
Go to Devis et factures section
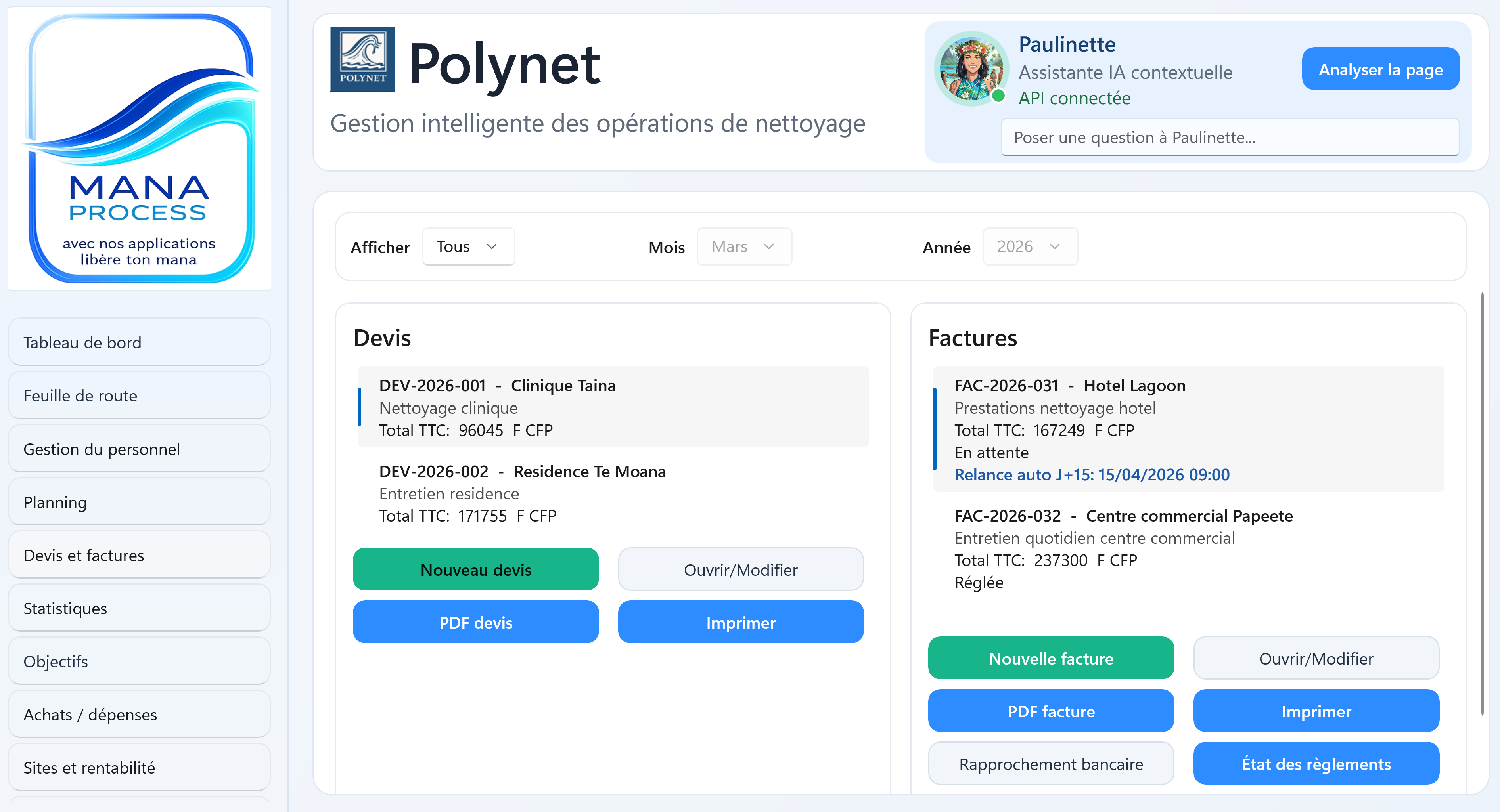139,555
